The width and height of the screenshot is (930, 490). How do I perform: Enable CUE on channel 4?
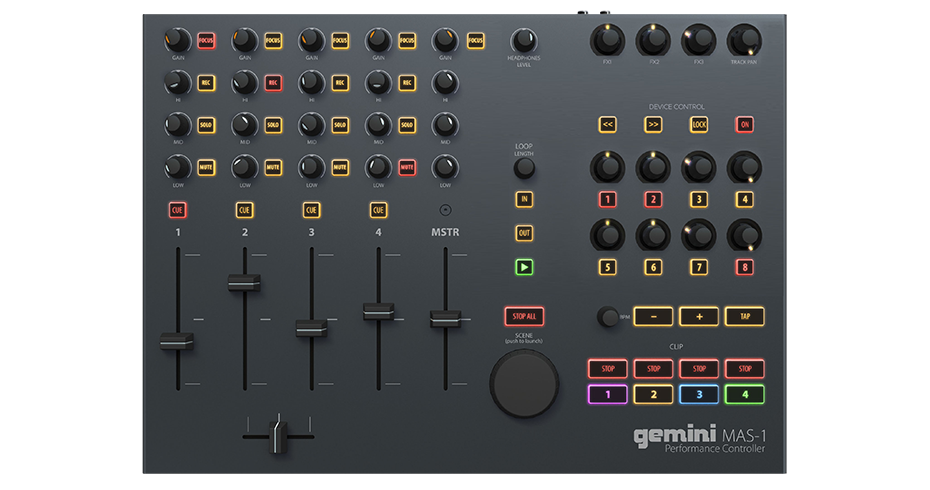[x=378, y=210]
